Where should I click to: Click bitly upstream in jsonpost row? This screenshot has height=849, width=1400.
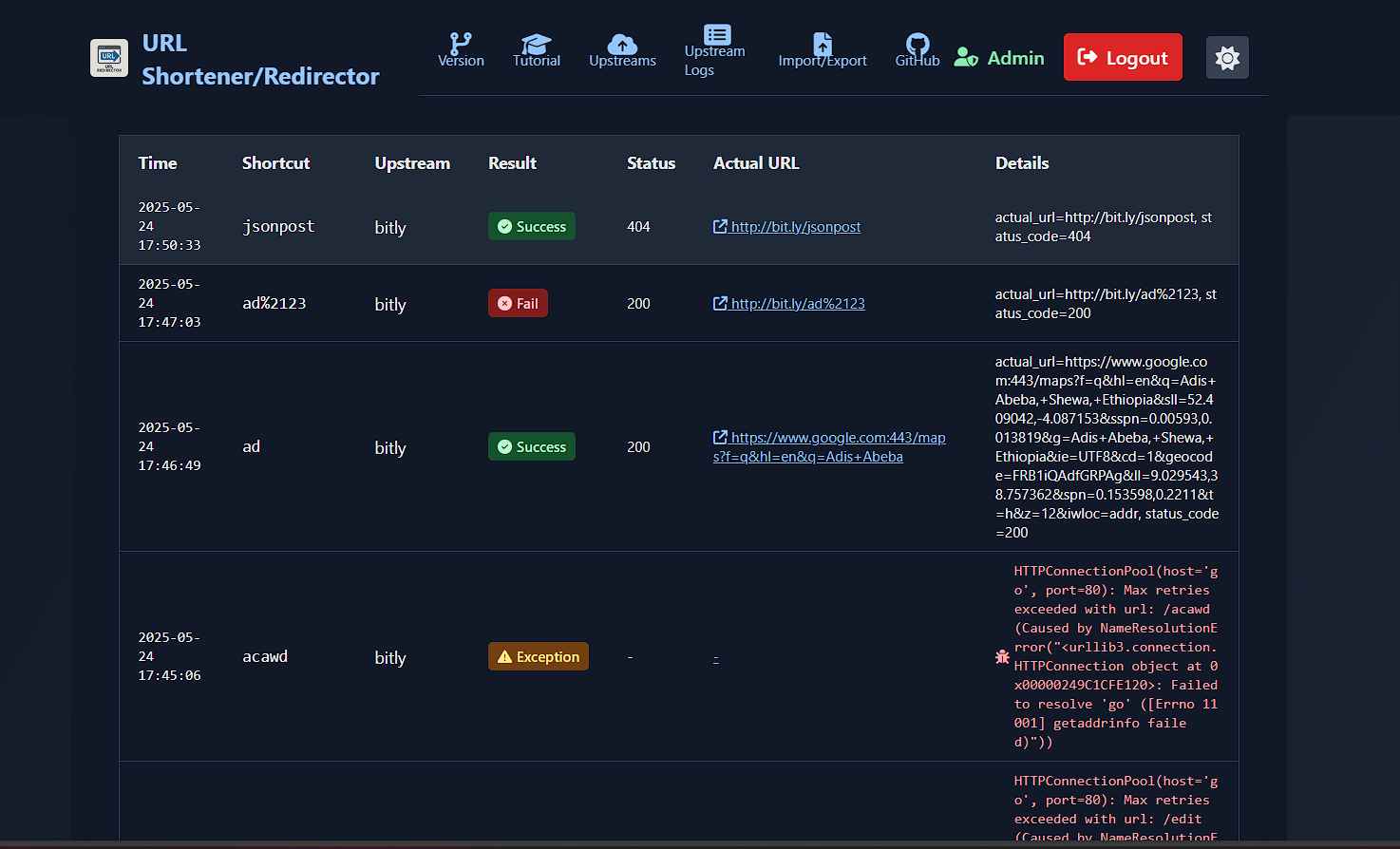pyautogui.click(x=390, y=227)
